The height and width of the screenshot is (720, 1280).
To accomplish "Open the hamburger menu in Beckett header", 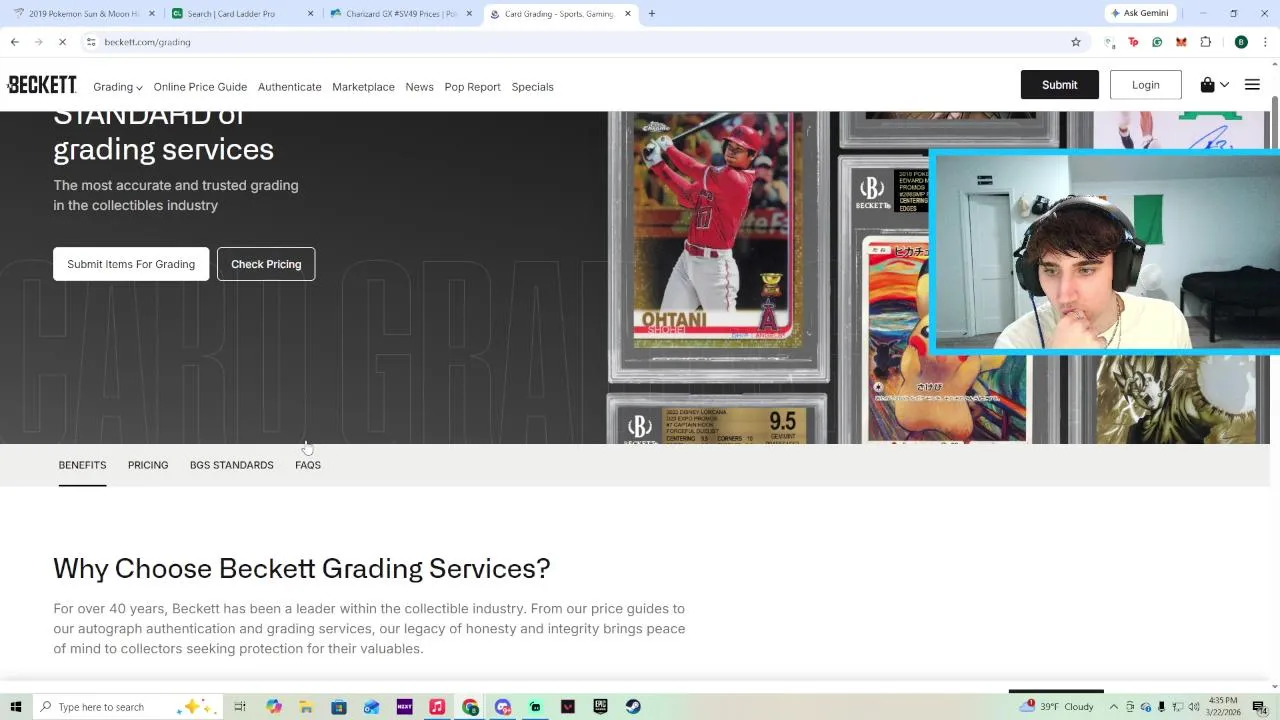I will tap(1252, 85).
